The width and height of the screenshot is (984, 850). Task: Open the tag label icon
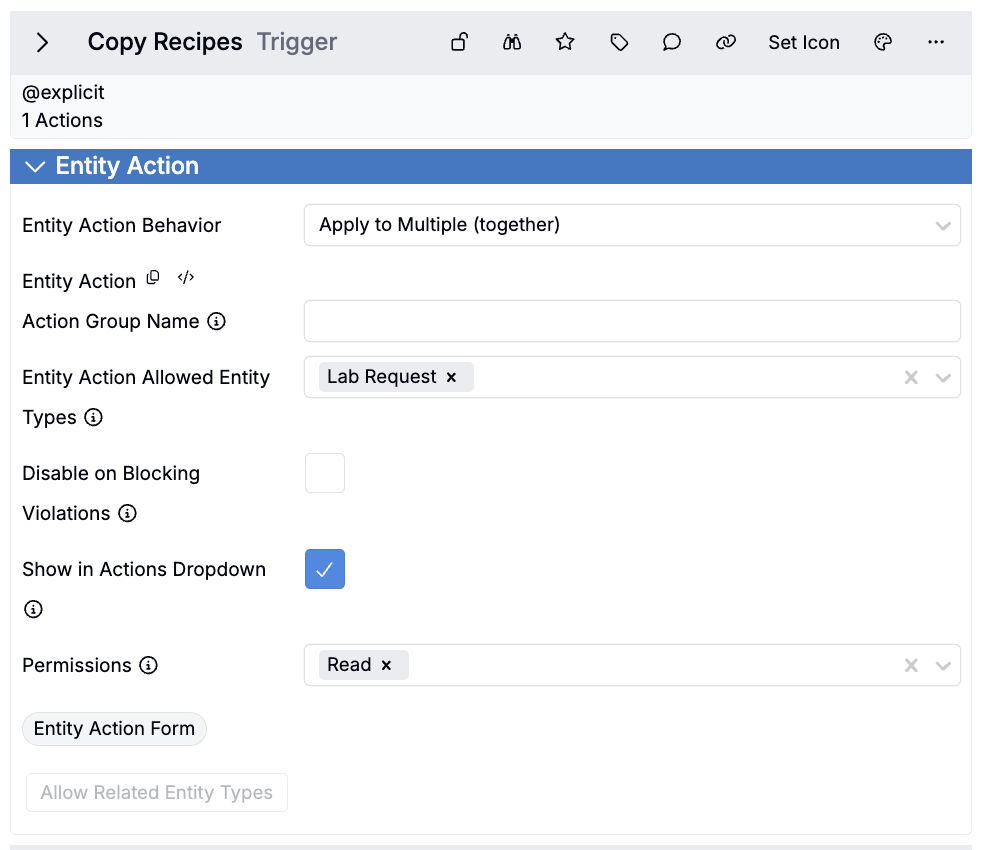click(x=619, y=42)
